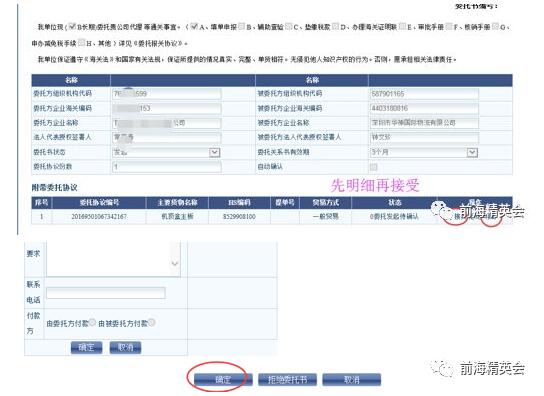Click 确定 in the small agreement form
544x396 pixels.
click(x=86, y=347)
